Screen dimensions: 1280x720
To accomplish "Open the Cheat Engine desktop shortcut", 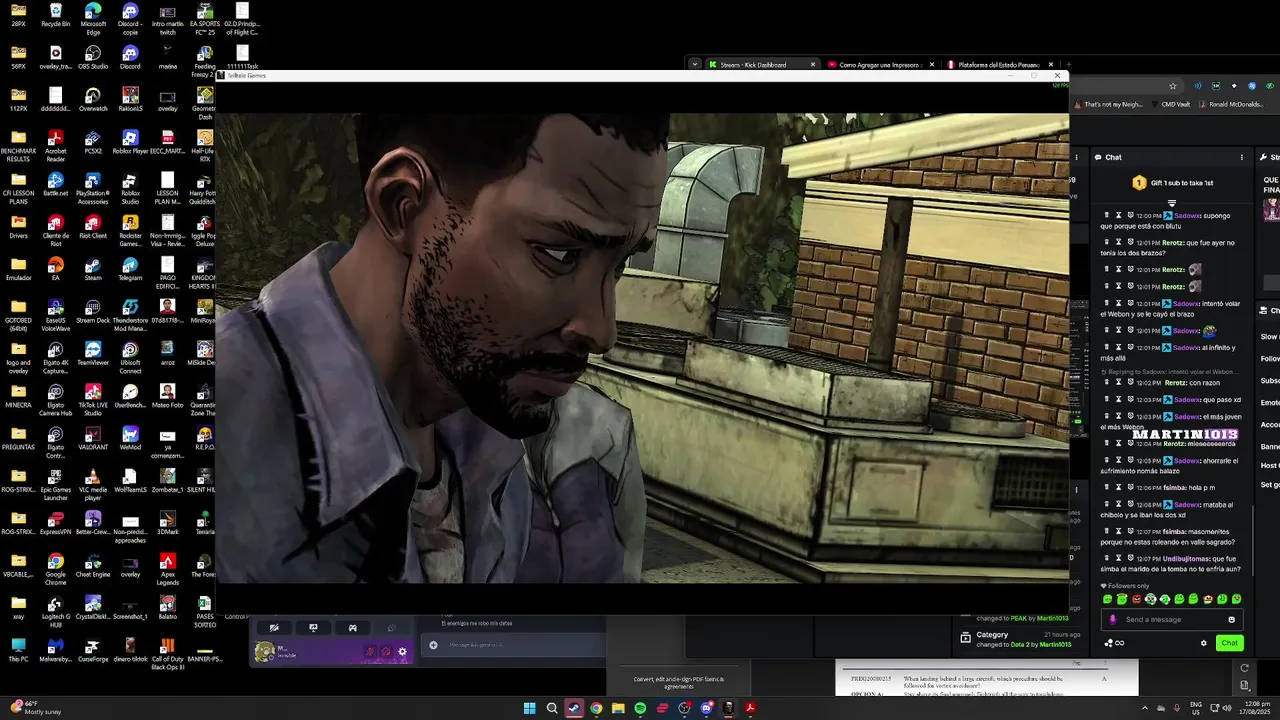I will [x=93, y=564].
